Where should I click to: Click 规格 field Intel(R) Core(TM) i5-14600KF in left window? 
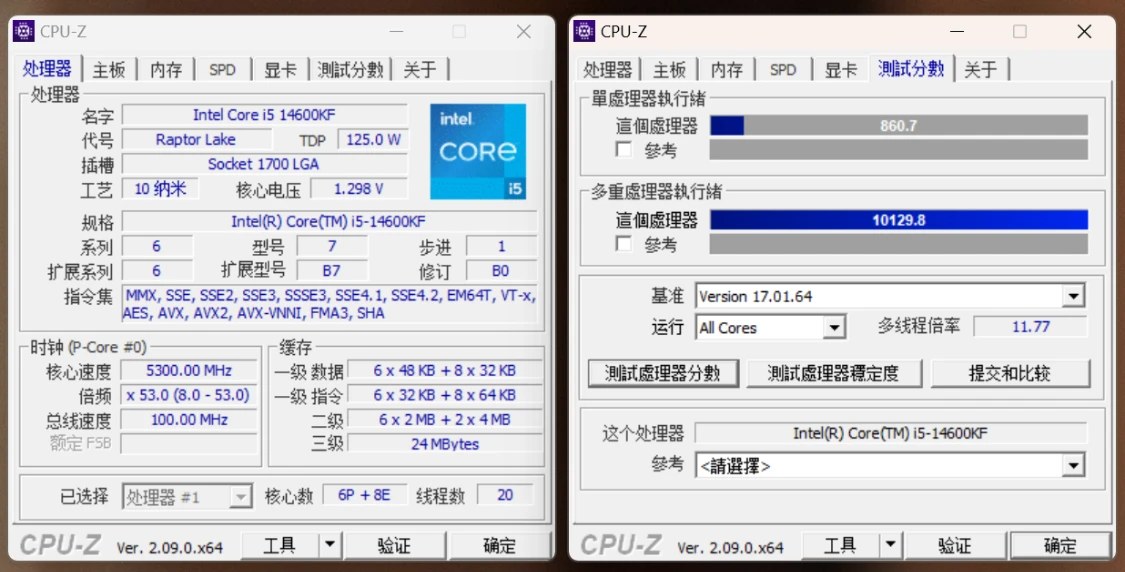click(329, 221)
